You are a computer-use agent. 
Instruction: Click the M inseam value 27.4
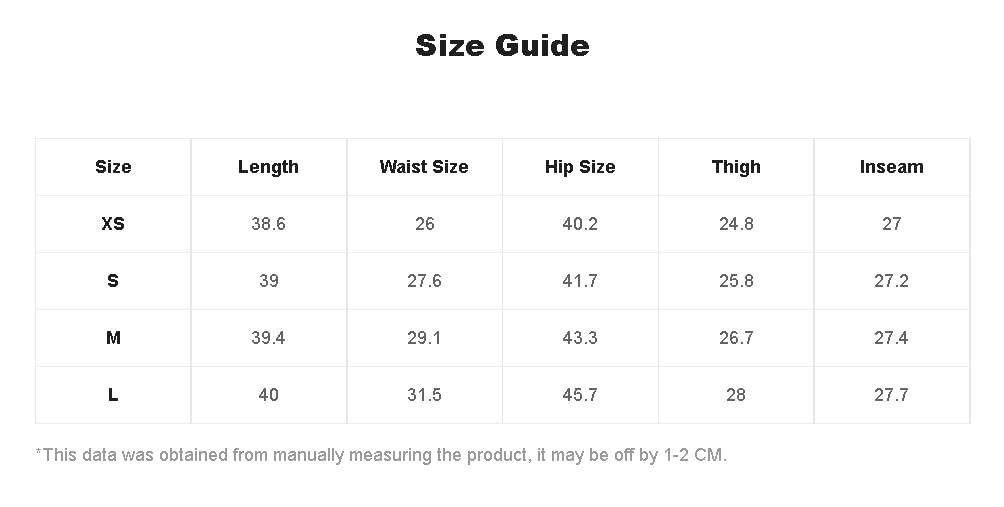[891, 338]
